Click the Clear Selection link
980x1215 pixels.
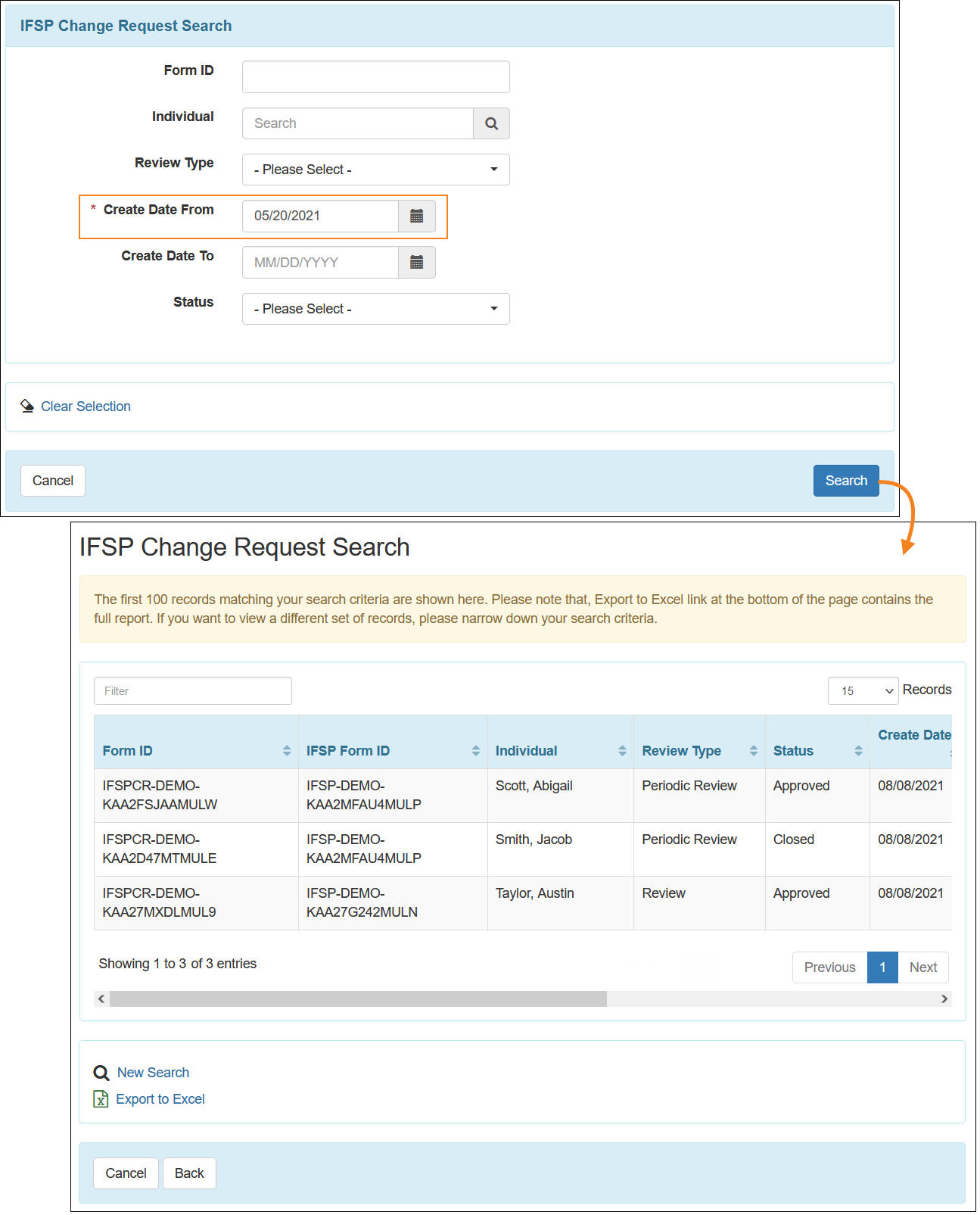(86, 407)
